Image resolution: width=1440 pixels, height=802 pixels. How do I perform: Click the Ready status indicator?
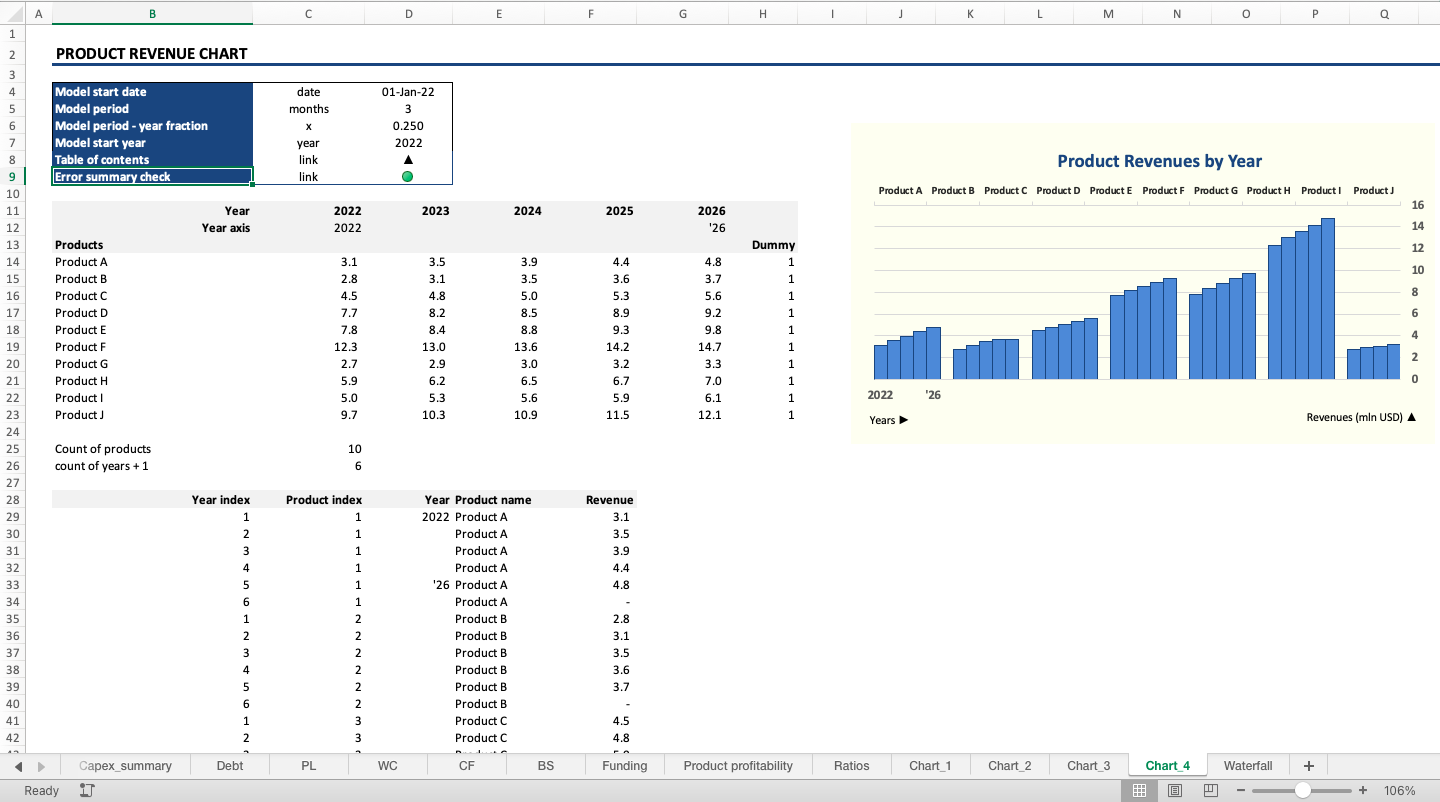point(42,791)
